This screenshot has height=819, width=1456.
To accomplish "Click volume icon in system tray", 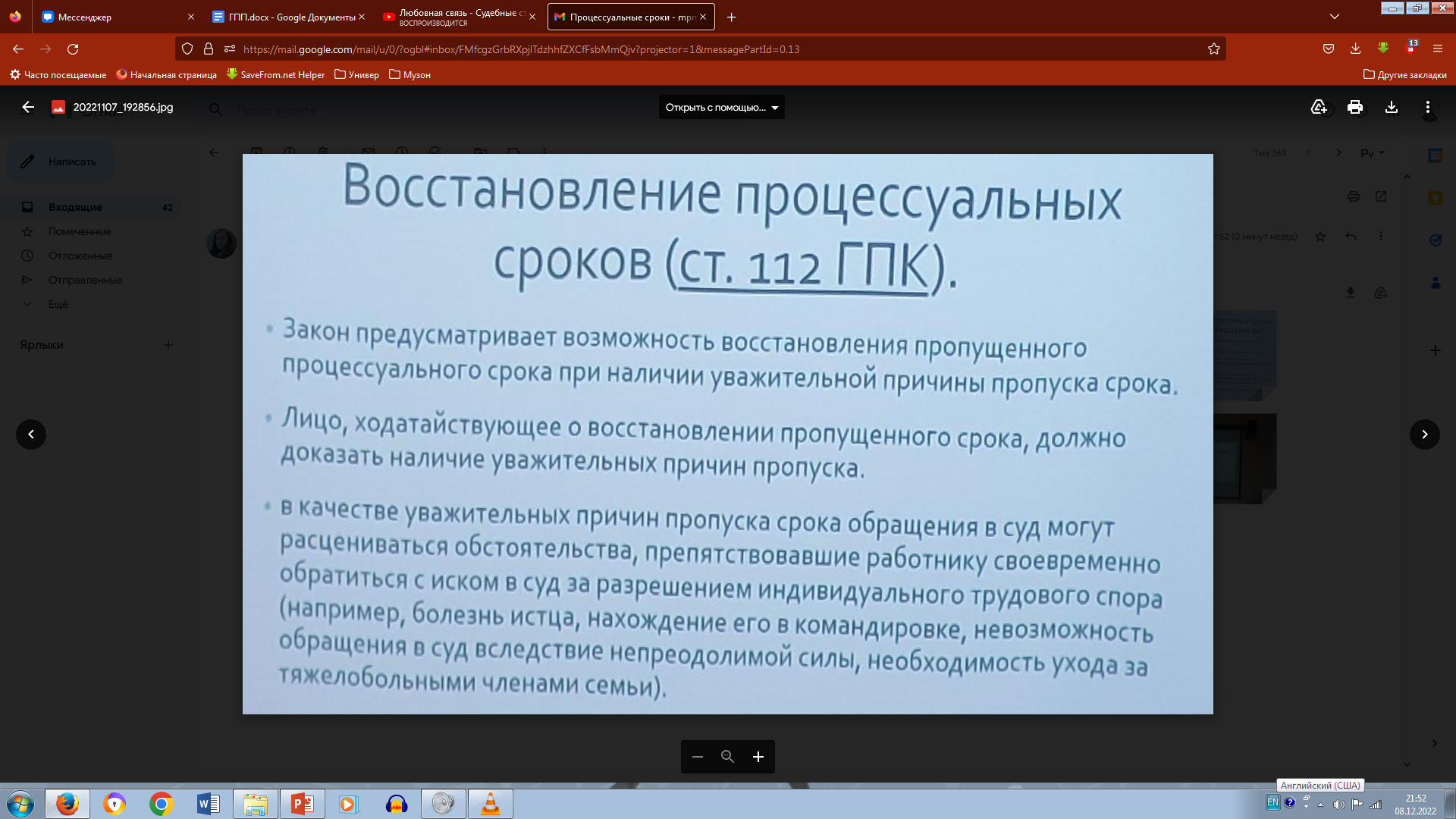I will [x=1338, y=804].
